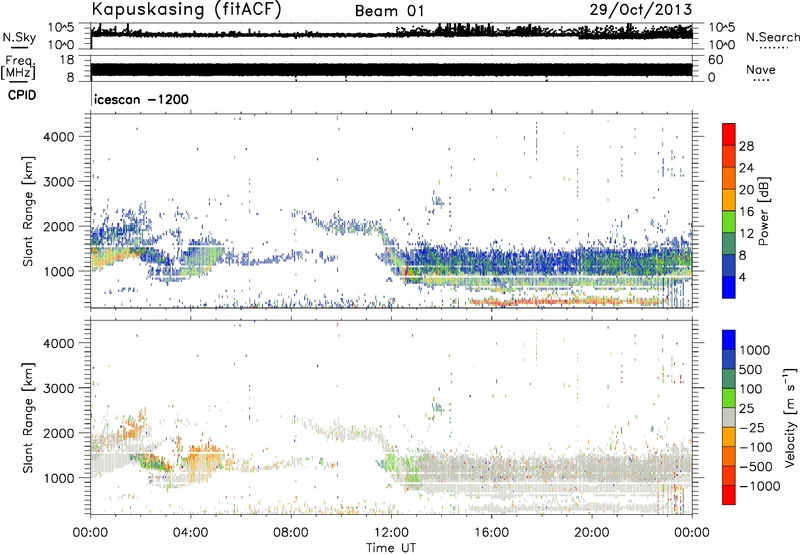
Task: Pick the bottom red velocity color bar segment
Action: [729, 495]
